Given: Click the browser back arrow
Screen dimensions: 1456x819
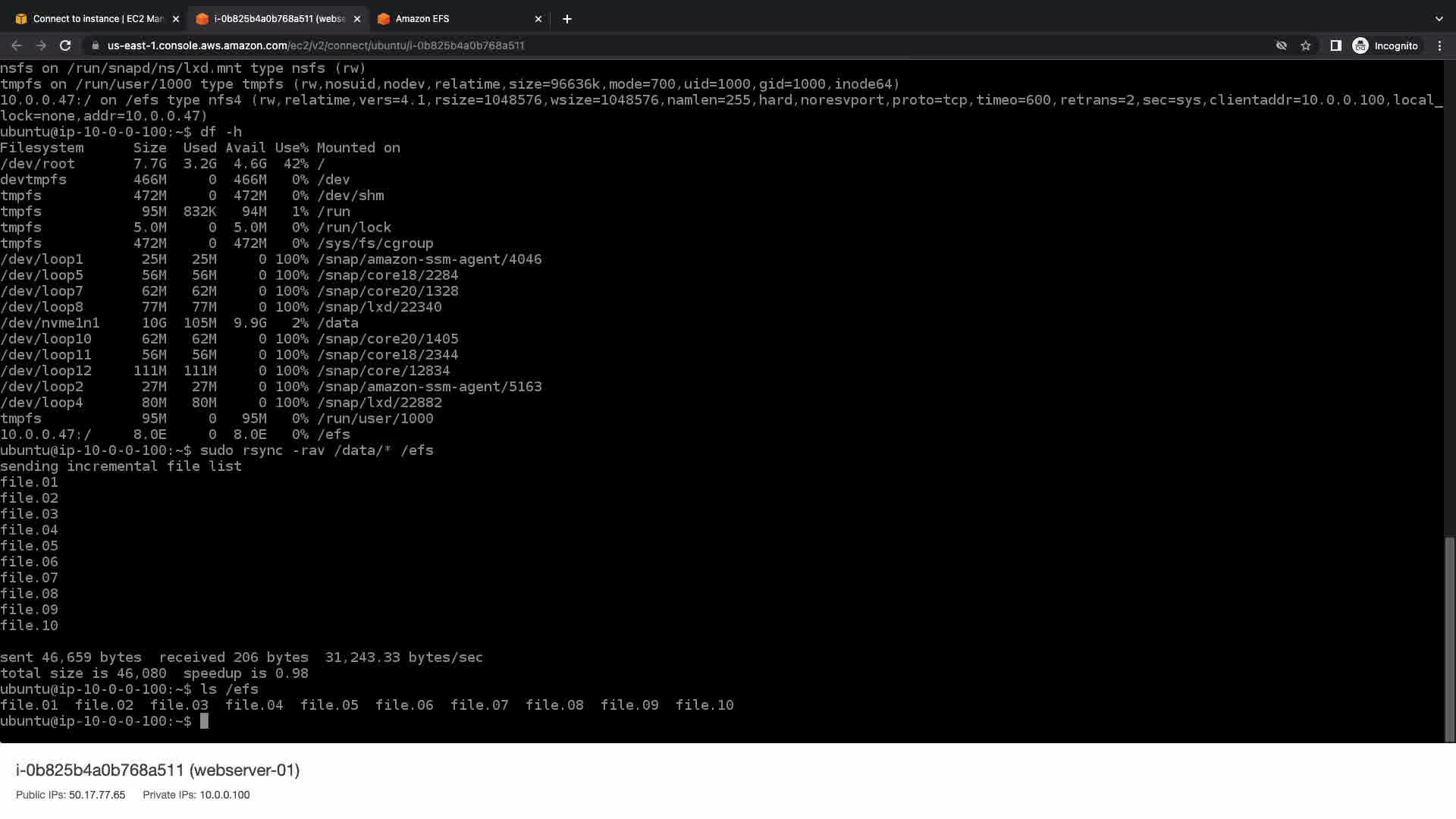Looking at the screenshot, I should pos(16,45).
